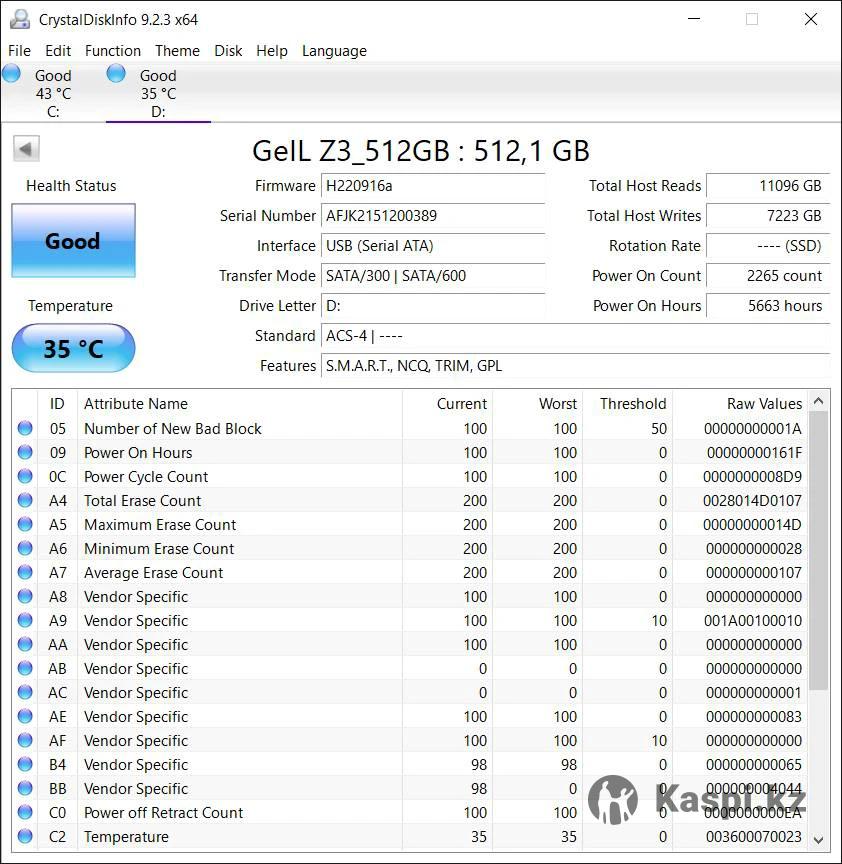Click status orb of Number of New Bad Block row
Viewport: 842px width, 864px height.
[25, 428]
